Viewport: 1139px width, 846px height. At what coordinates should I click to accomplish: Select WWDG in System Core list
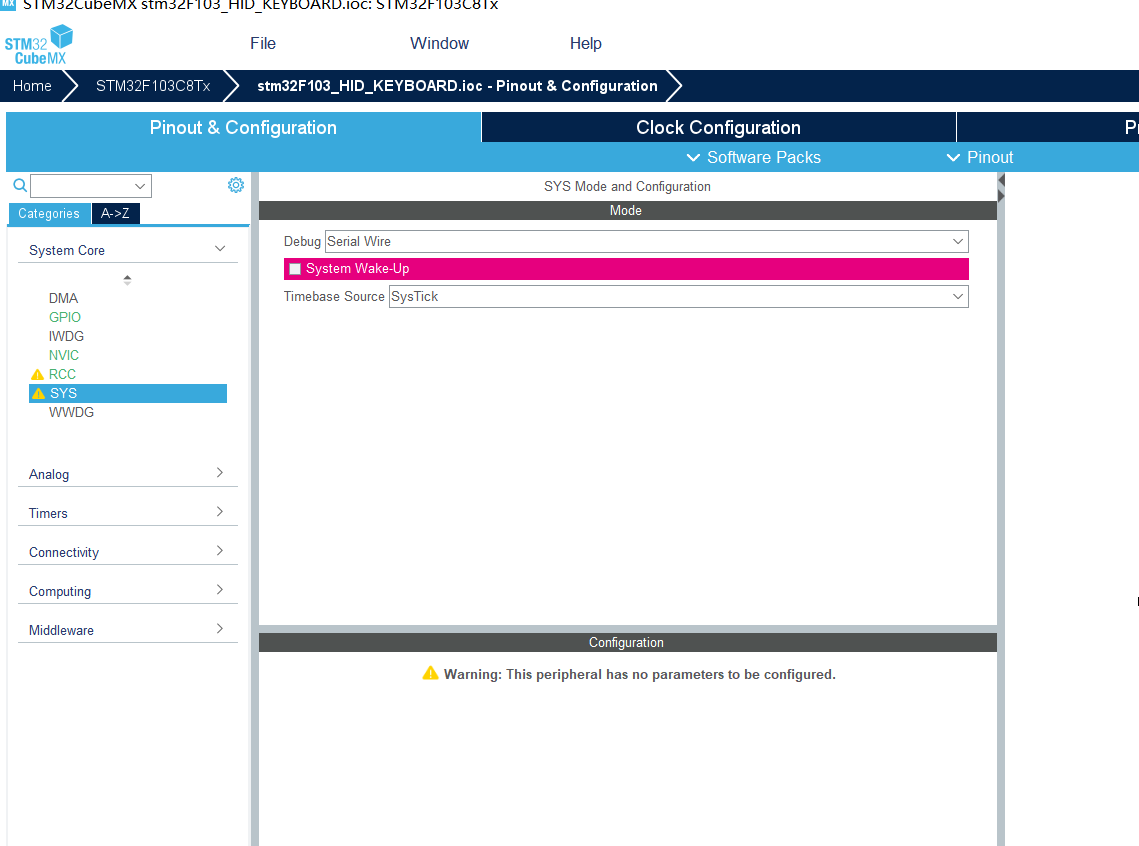(71, 412)
